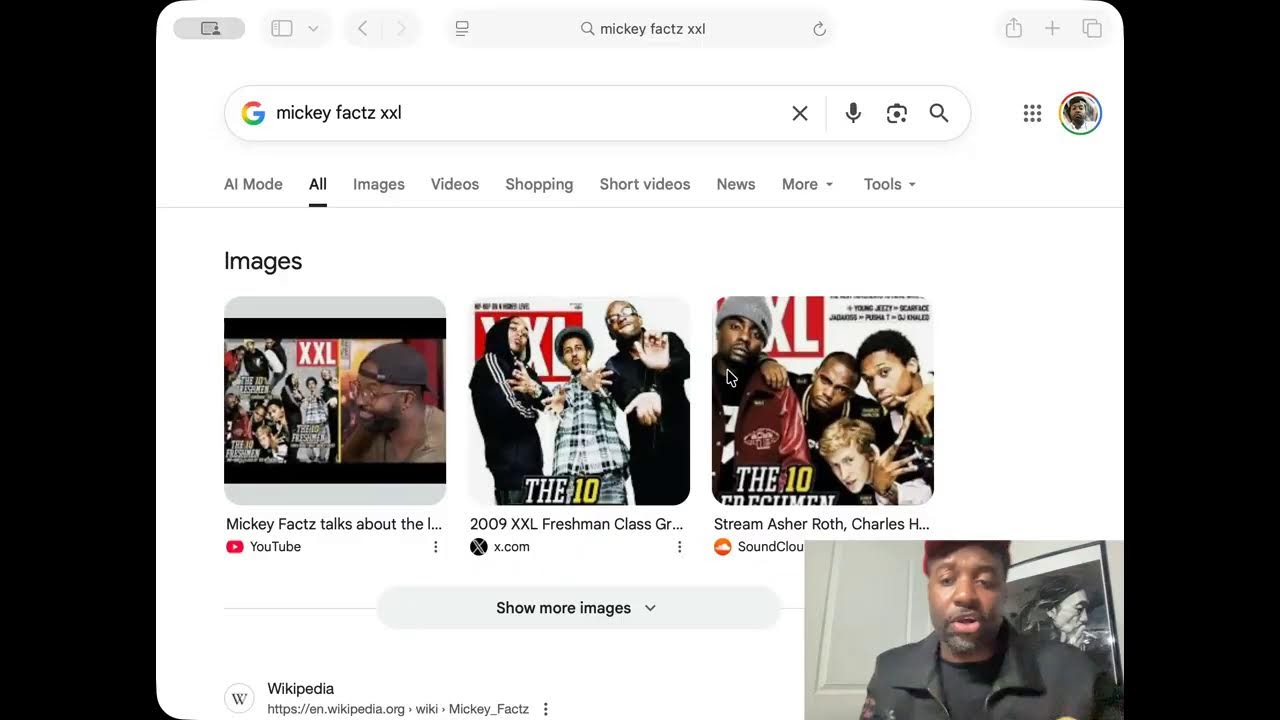This screenshot has height=720, width=1280.
Task: Switch to the Shopping tab
Action: (x=539, y=184)
